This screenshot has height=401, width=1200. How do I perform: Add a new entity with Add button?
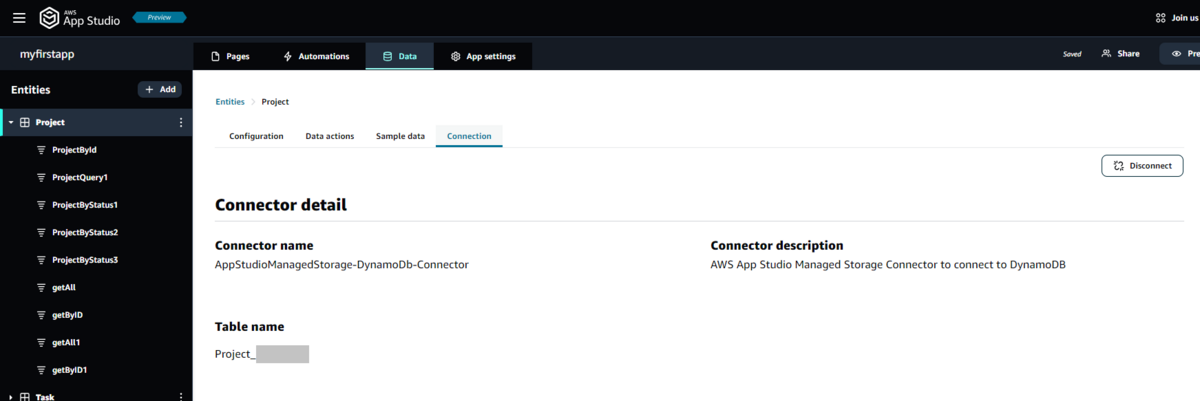tap(159, 89)
